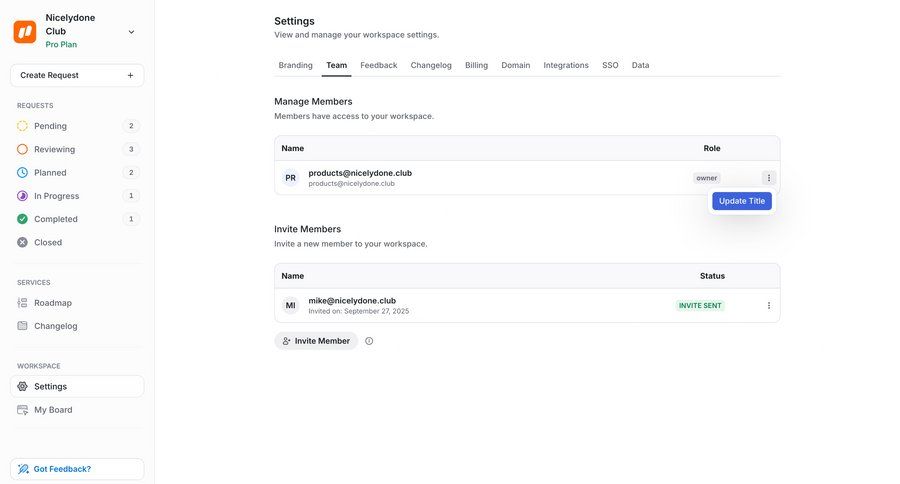Switch to the Billing tab

[x=476, y=65]
